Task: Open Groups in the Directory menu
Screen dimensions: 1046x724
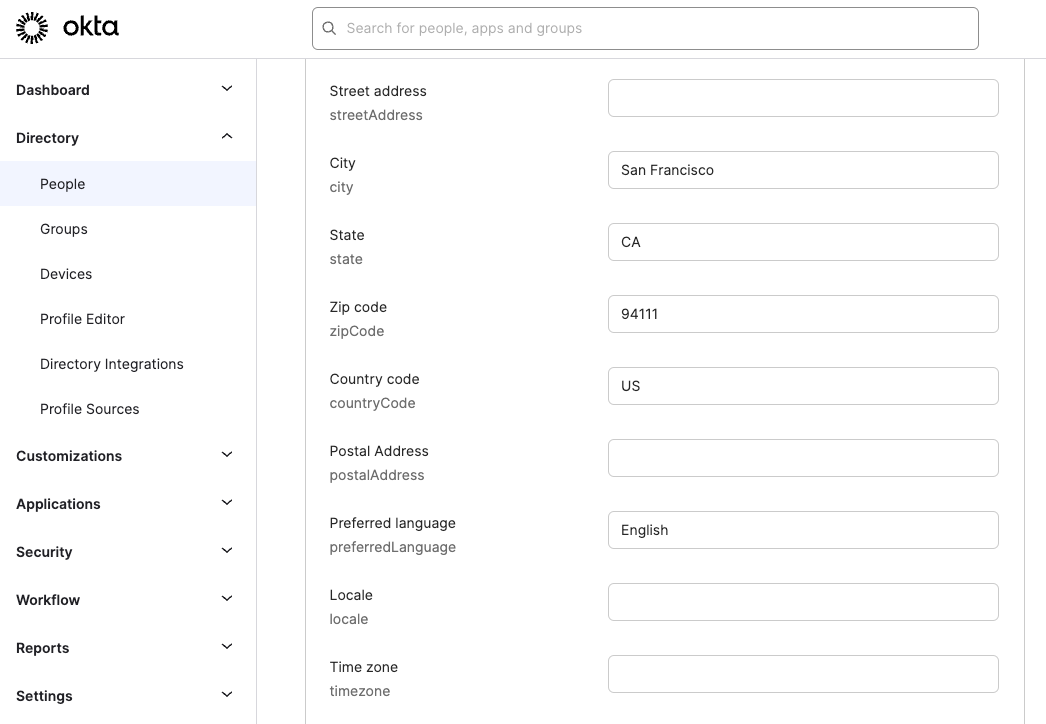Action: pos(64,229)
